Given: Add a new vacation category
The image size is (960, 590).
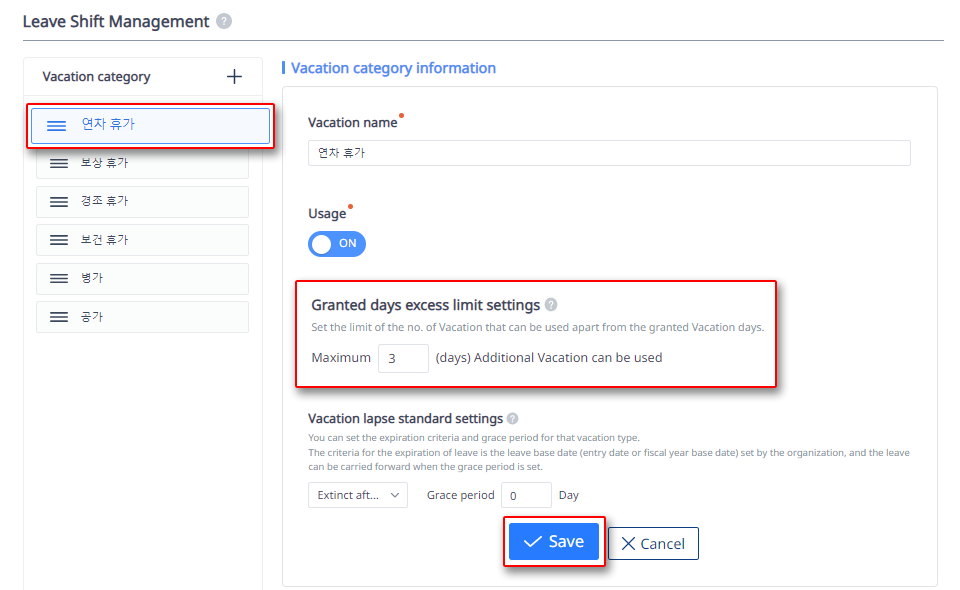Looking at the screenshot, I should [234, 77].
